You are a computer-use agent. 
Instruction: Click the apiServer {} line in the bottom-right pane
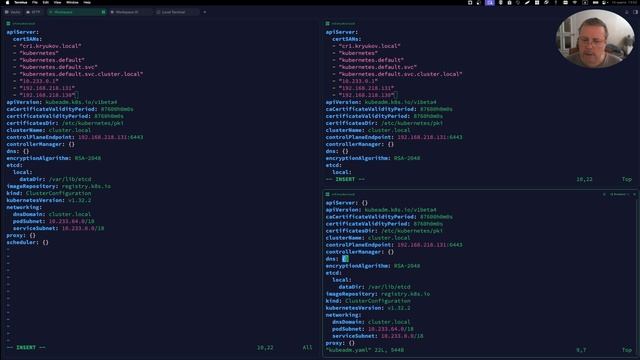347,202
